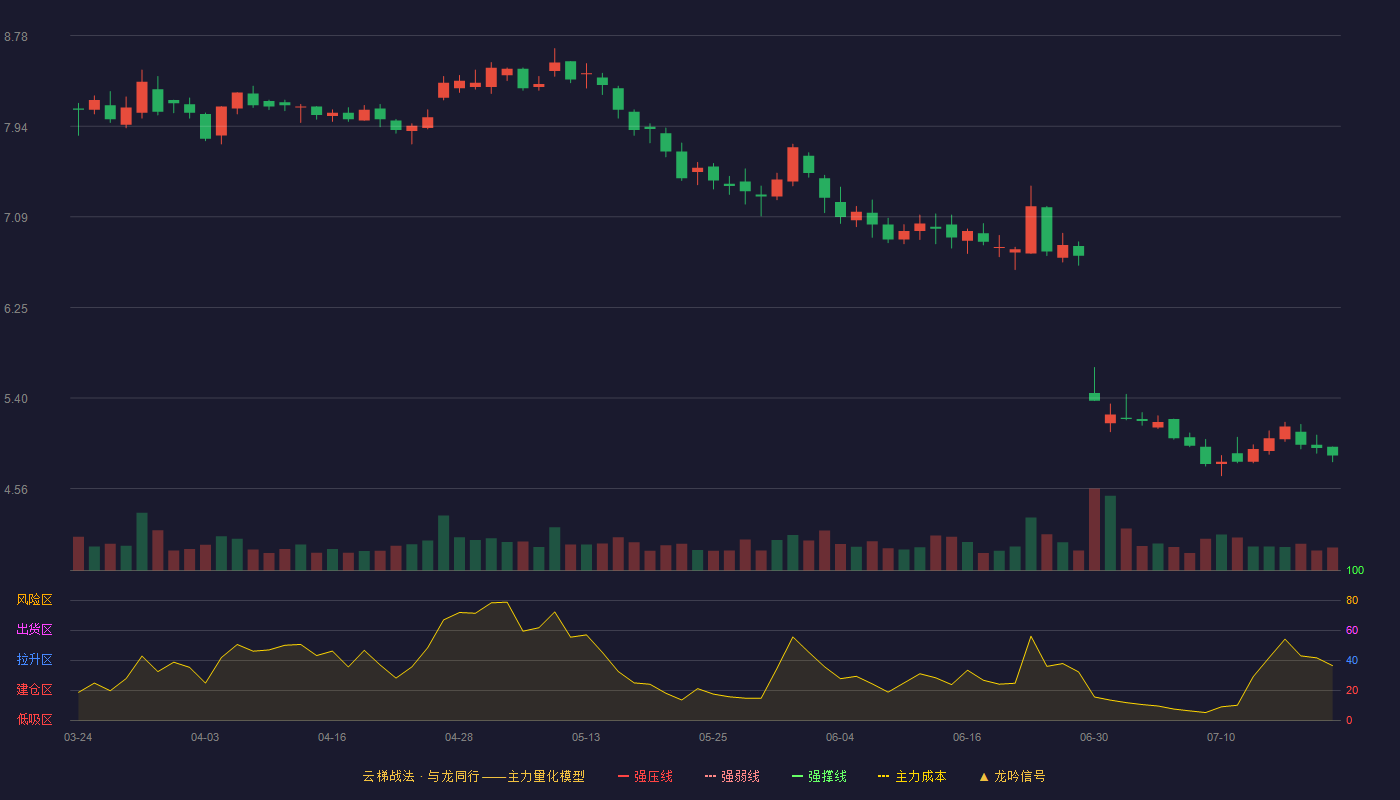1400x800 pixels.
Task: Click the 8.78 price axis label
Action: pos(16,37)
